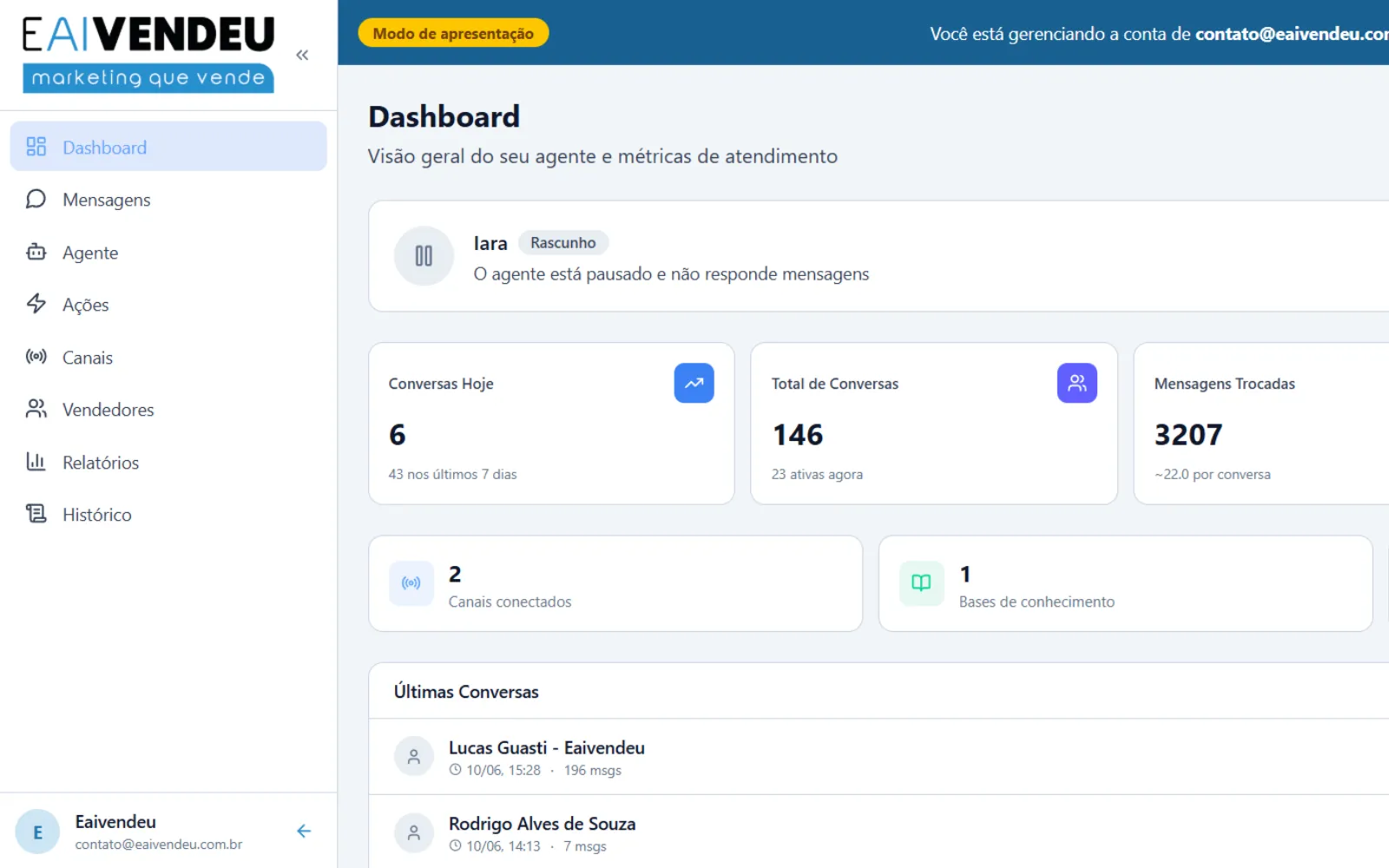The width and height of the screenshot is (1389, 868).
Task: Click the 2 Canais conectados label
Action: pyautogui.click(x=510, y=602)
